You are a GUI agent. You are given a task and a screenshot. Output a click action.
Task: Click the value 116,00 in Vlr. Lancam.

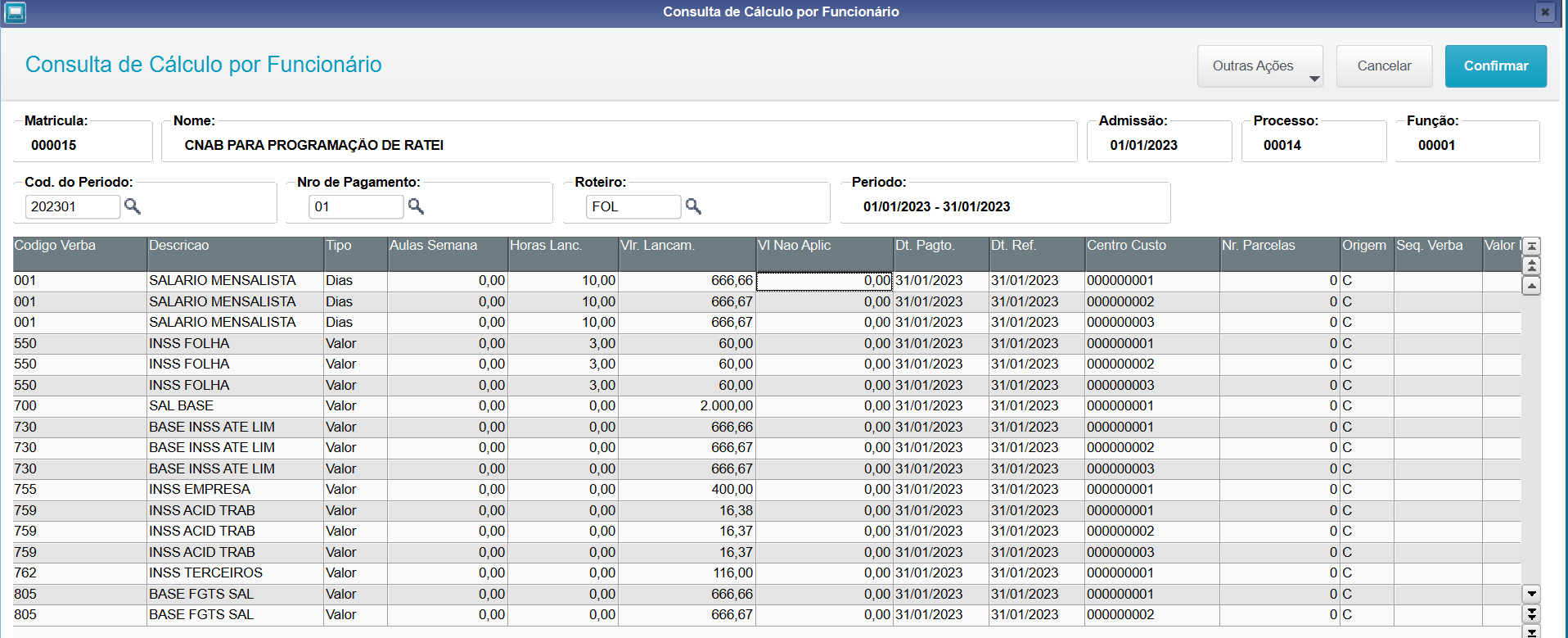click(x=732, y=572)
